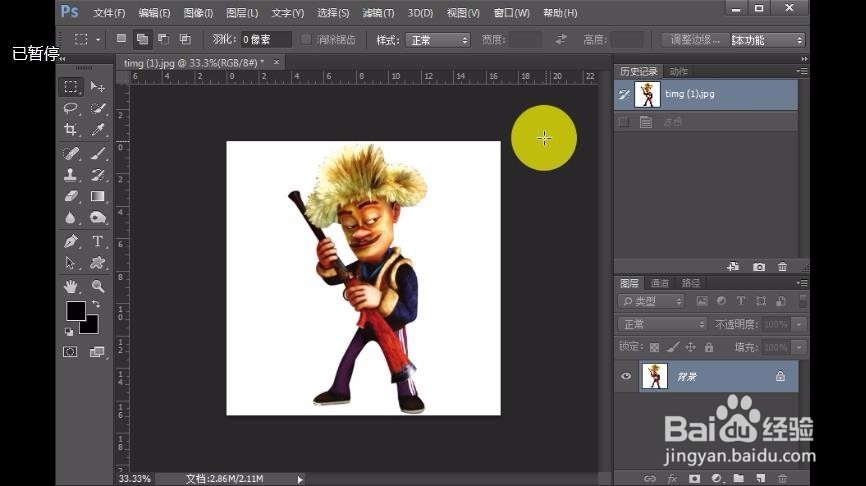
Task: Select the History Brush tool
Action: pyautogui.click(x=98, y=175)
